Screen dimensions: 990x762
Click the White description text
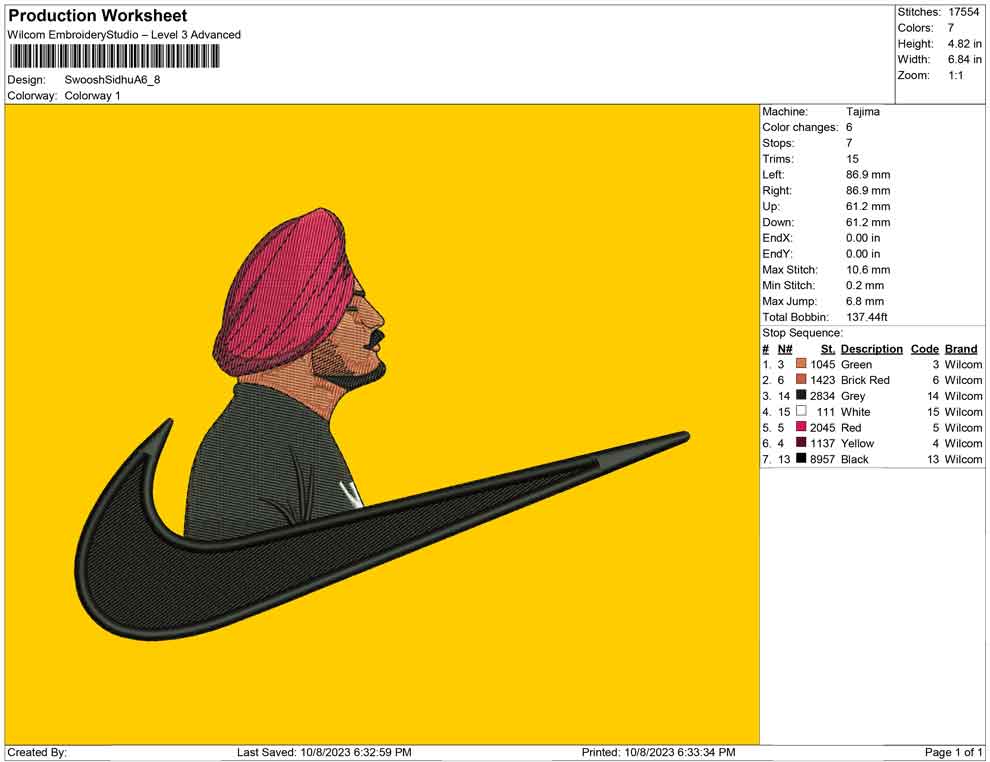856,412
